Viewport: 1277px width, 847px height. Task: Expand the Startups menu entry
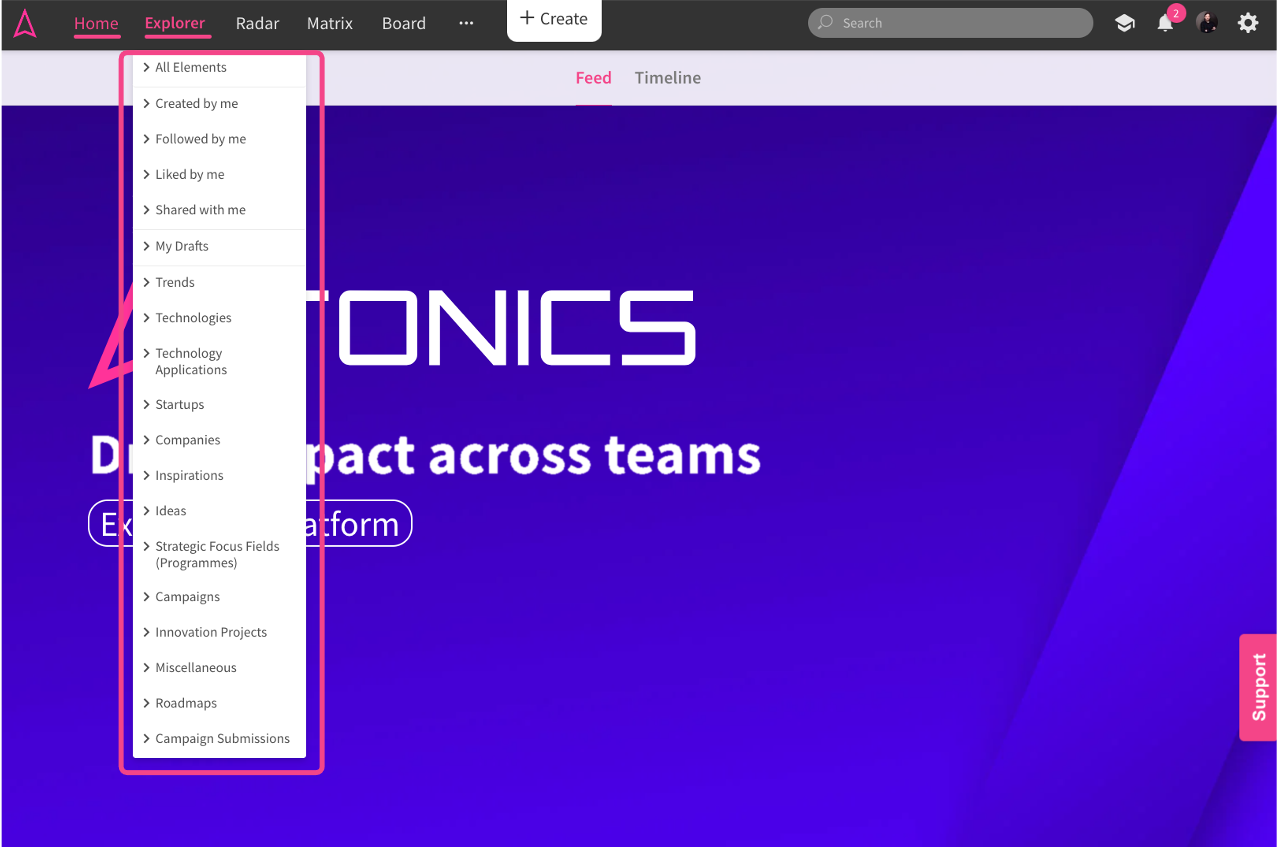[179, 405]
